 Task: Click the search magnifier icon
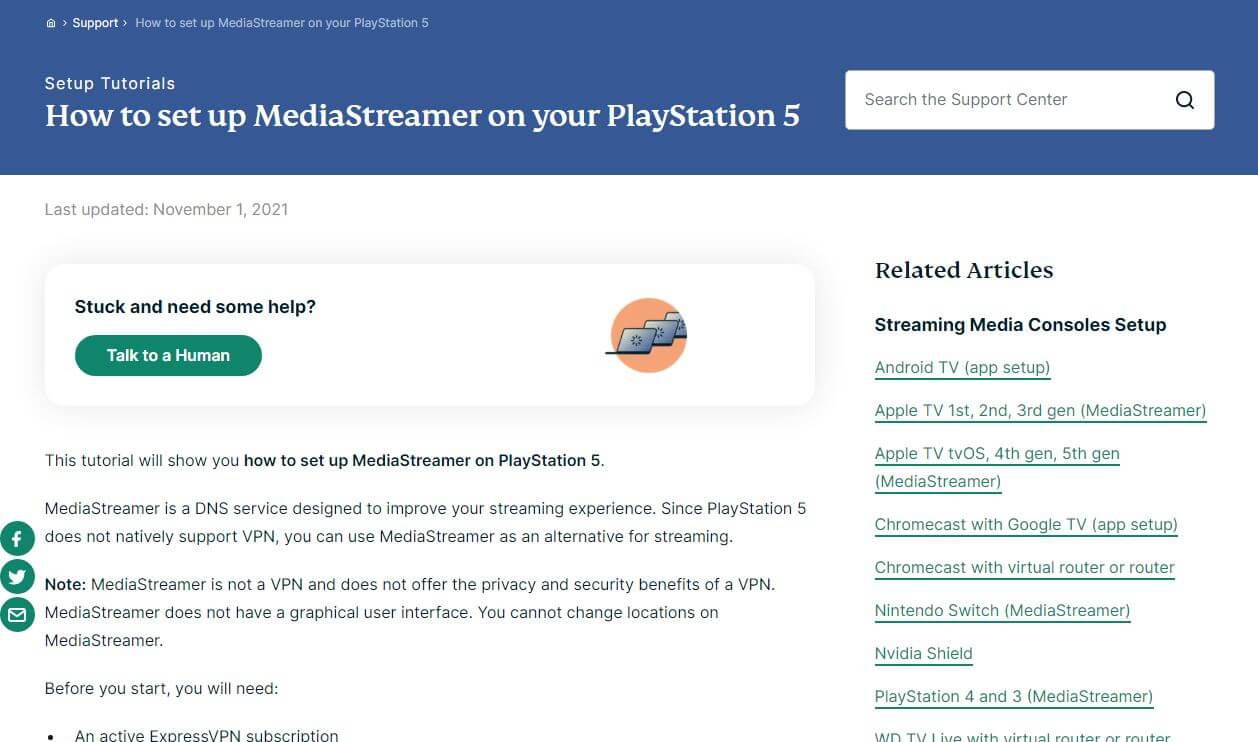[x=1185, y=100]
